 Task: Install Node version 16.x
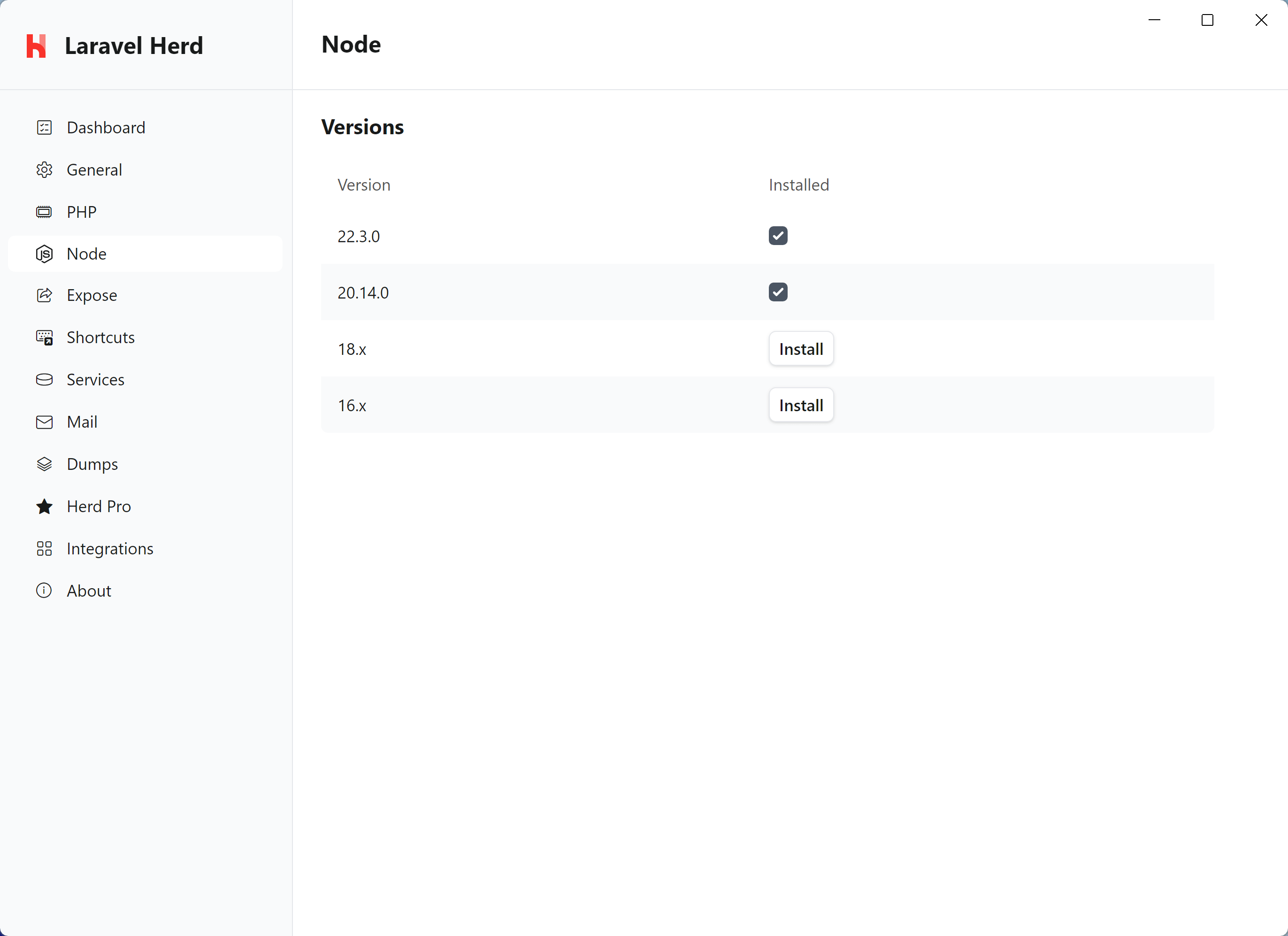click(x=801, y=405)
